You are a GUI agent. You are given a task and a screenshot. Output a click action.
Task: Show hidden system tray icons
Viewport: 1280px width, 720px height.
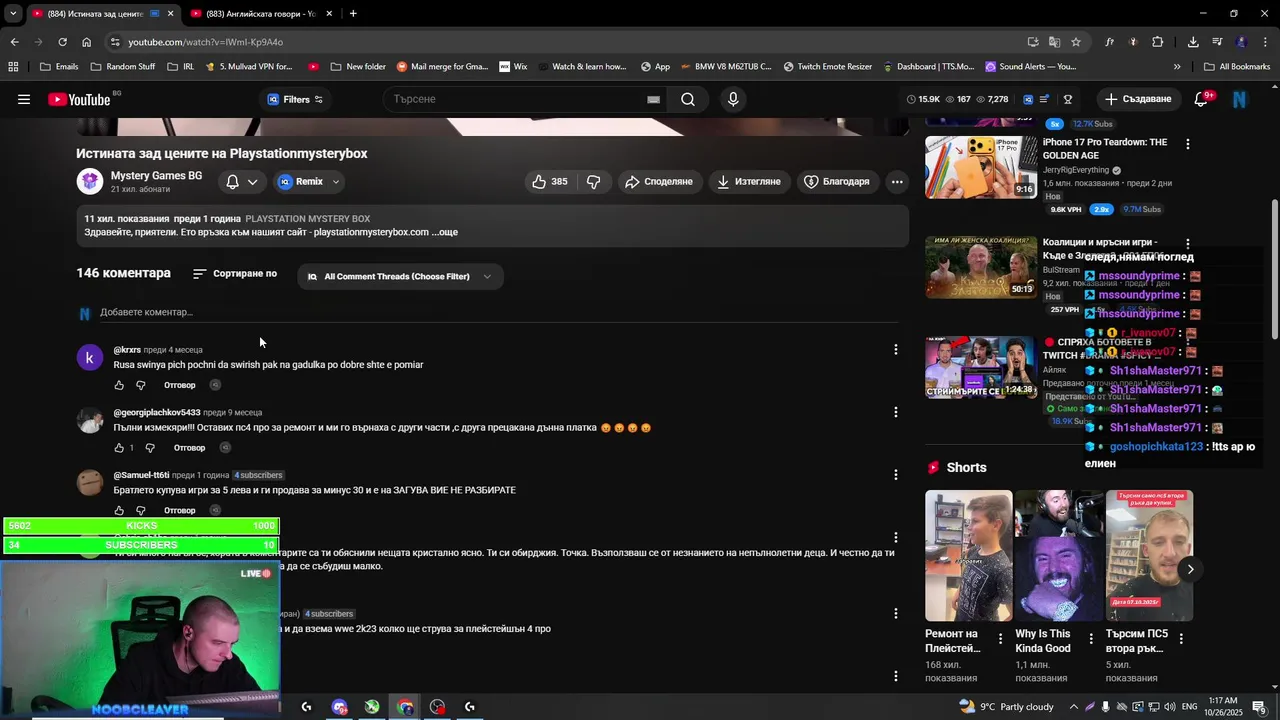click(1074, 707)
